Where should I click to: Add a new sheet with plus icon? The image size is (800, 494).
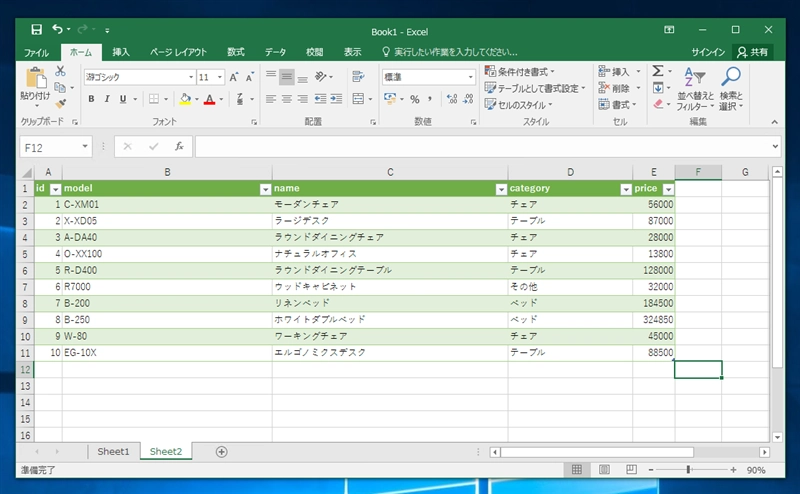pyautogui.click(x=221, y=452)
